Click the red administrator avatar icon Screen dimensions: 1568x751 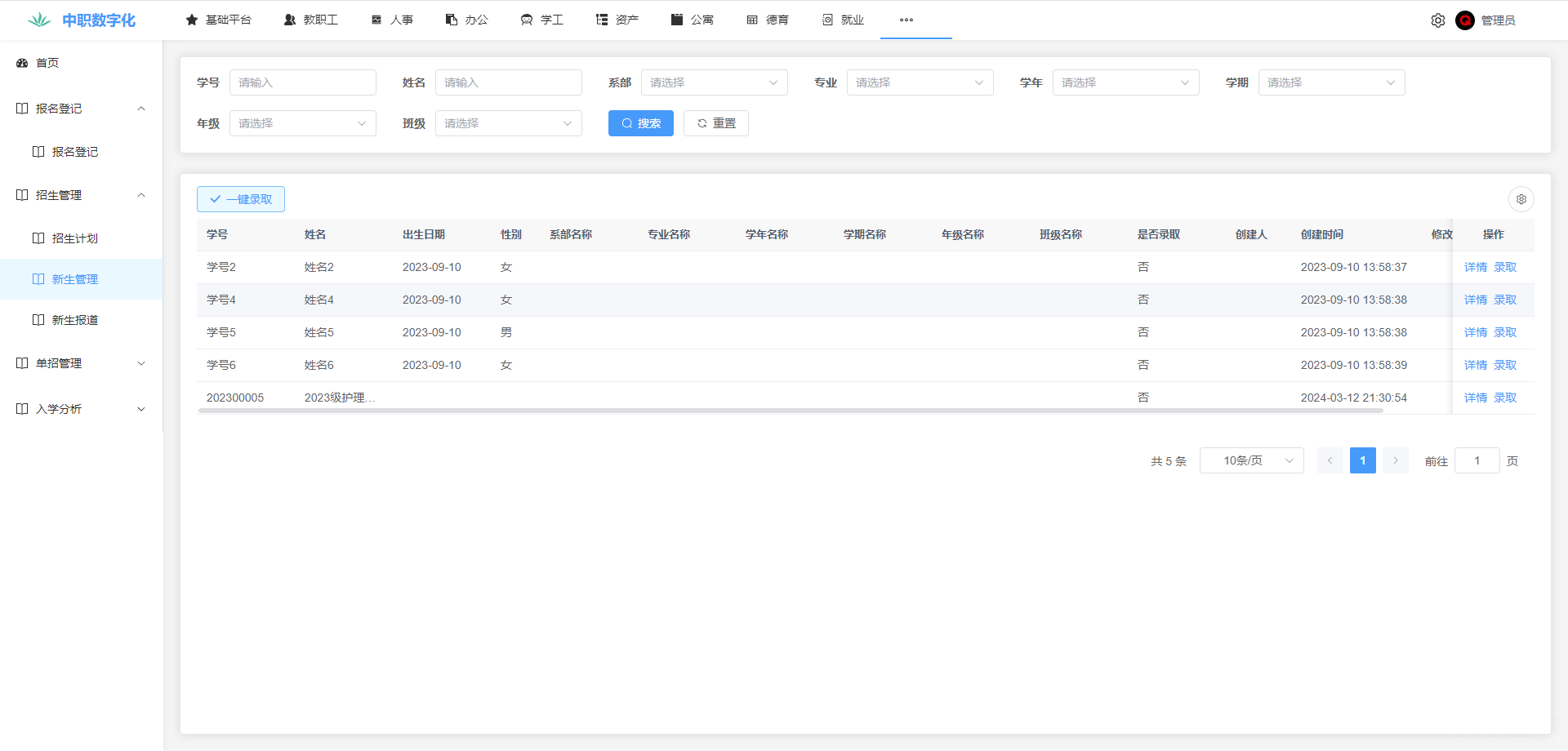pyautogui.click(x=1464, y=20)
